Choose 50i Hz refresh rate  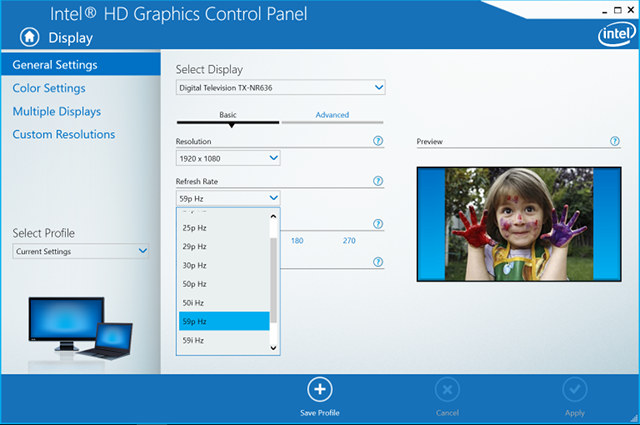(224, 303)
